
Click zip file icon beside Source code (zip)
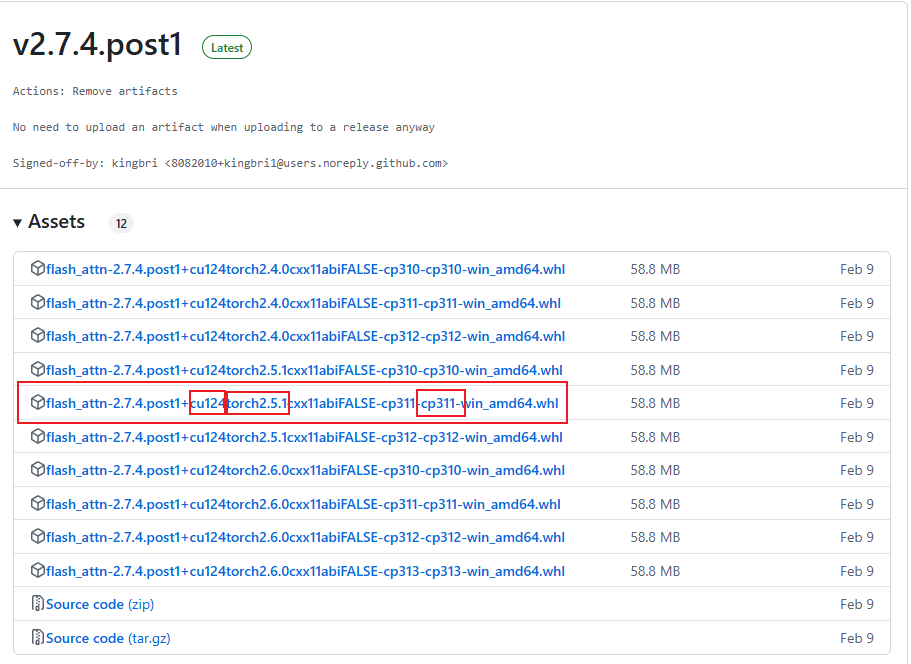coord(38,604)
